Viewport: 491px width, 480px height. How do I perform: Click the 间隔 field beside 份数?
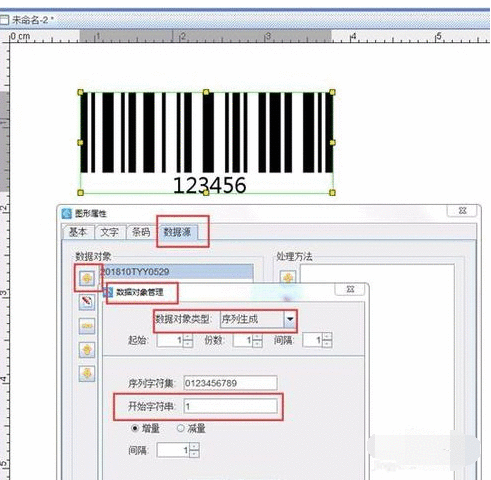click(313, 340)
